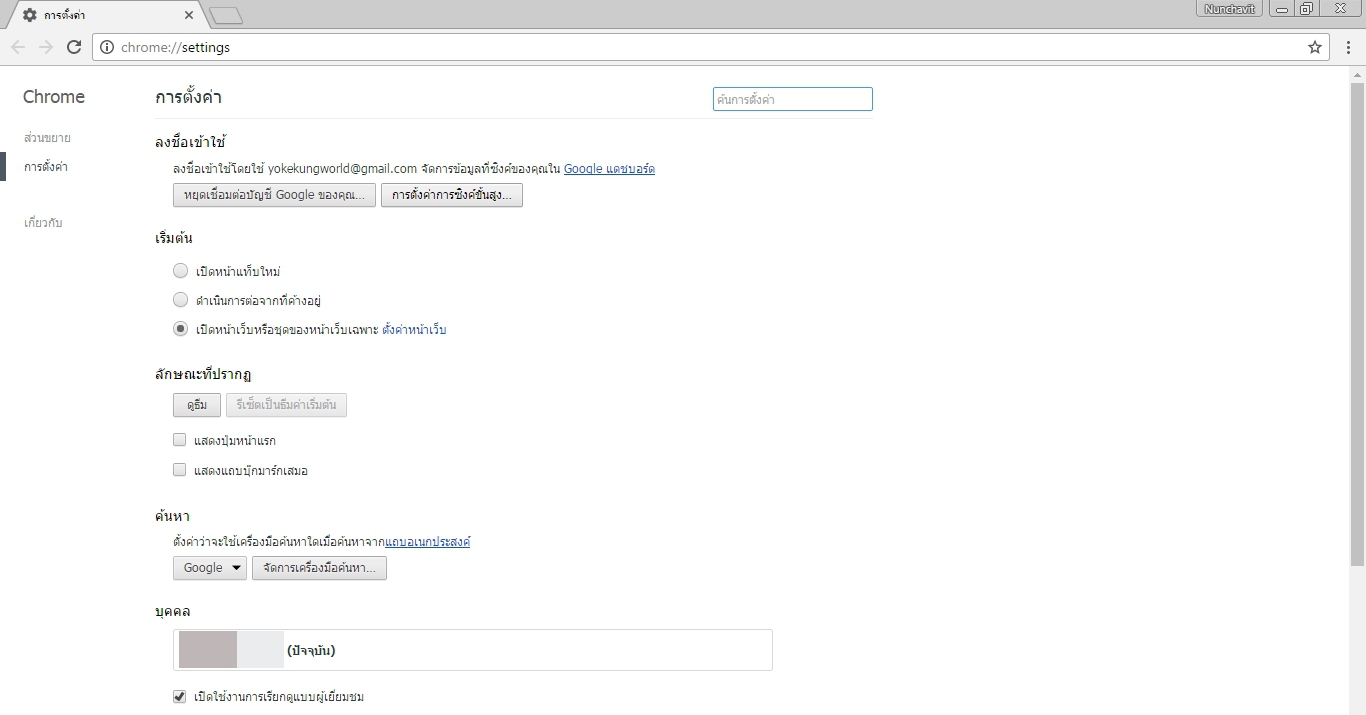Close the การตั้งค่า tab

point(190,15)
